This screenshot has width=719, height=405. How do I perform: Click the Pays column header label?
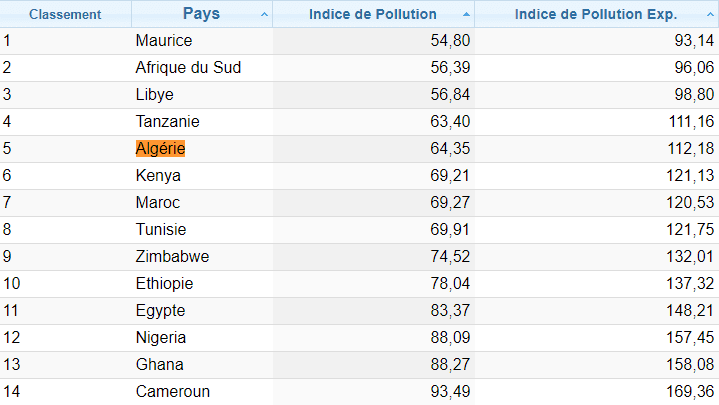pyautogui.click(x=201, y=14)
